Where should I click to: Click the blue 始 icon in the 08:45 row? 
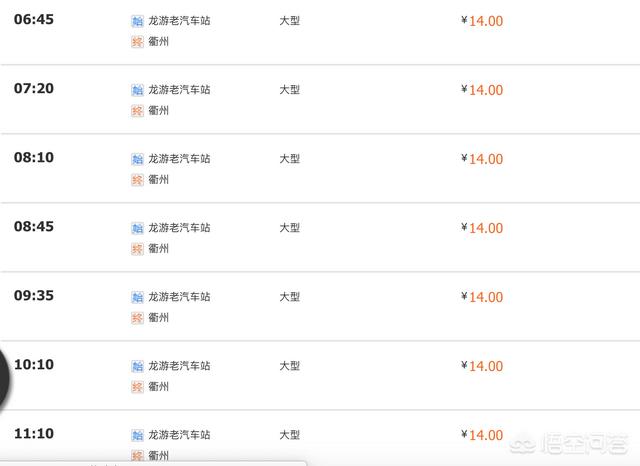(138, 228)
